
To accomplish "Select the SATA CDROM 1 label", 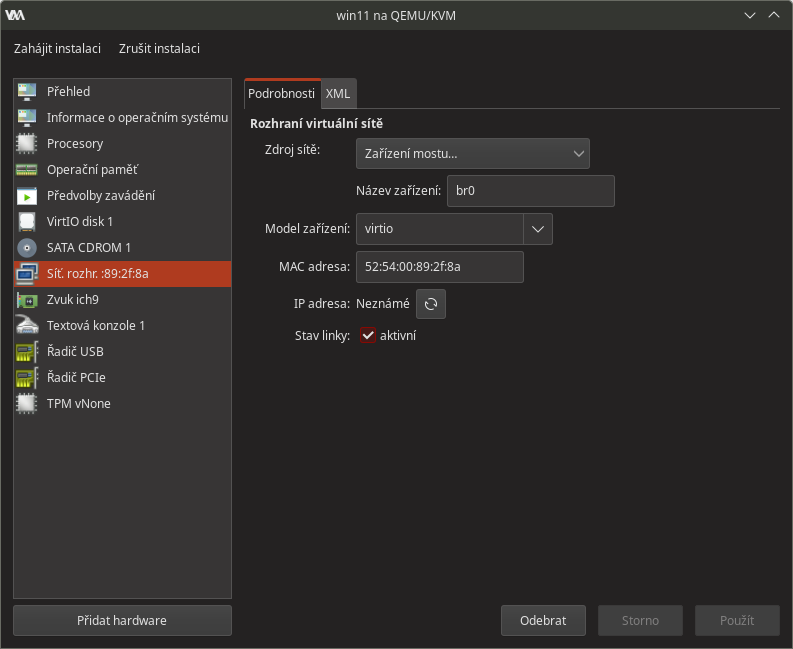I will (89, 248).
